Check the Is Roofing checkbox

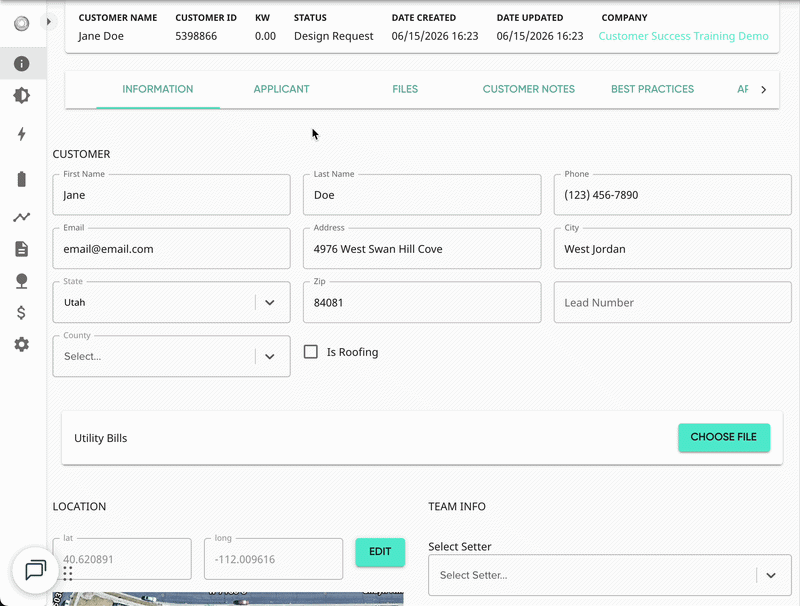(311, 351)
